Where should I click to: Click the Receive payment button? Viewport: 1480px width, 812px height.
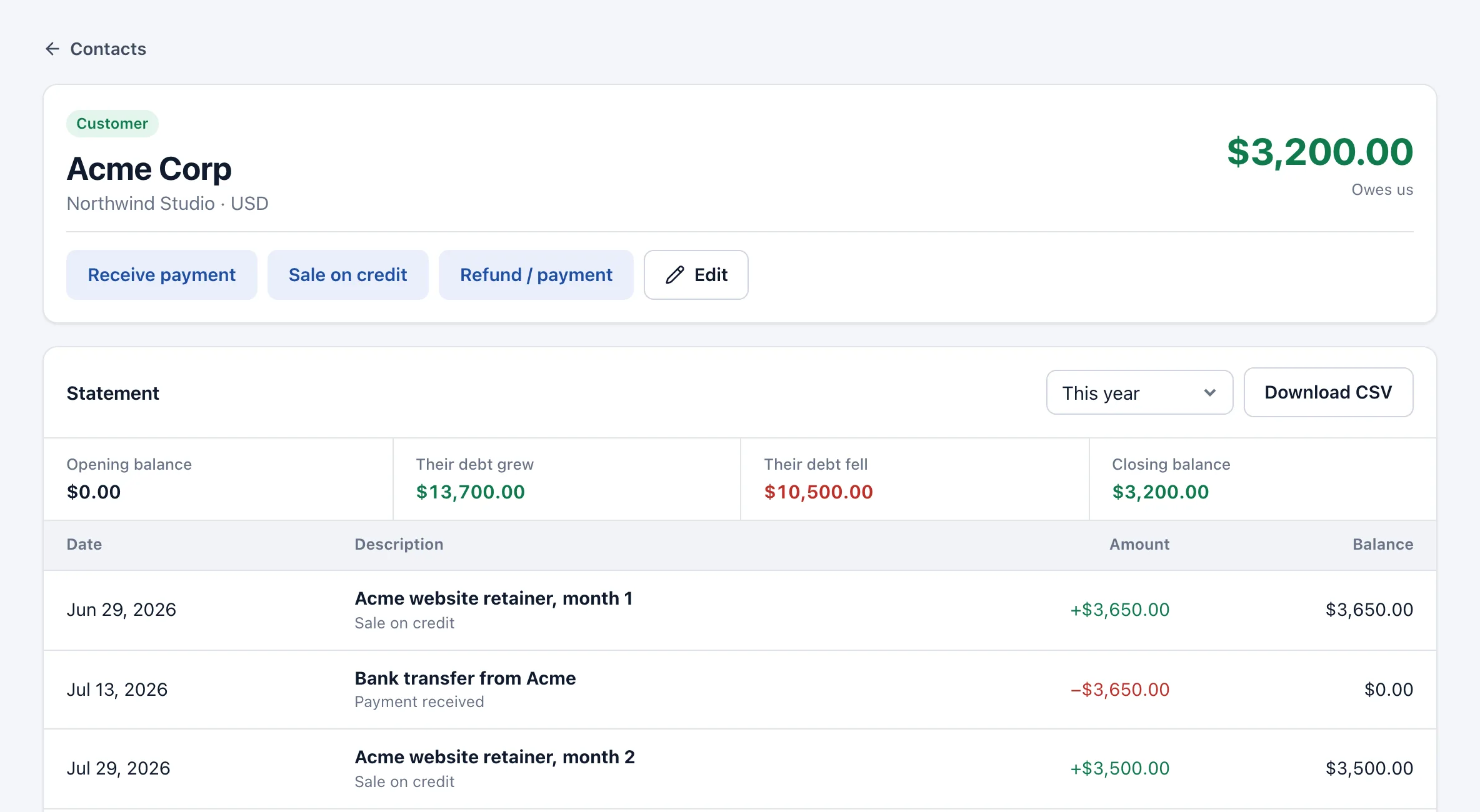162,275
